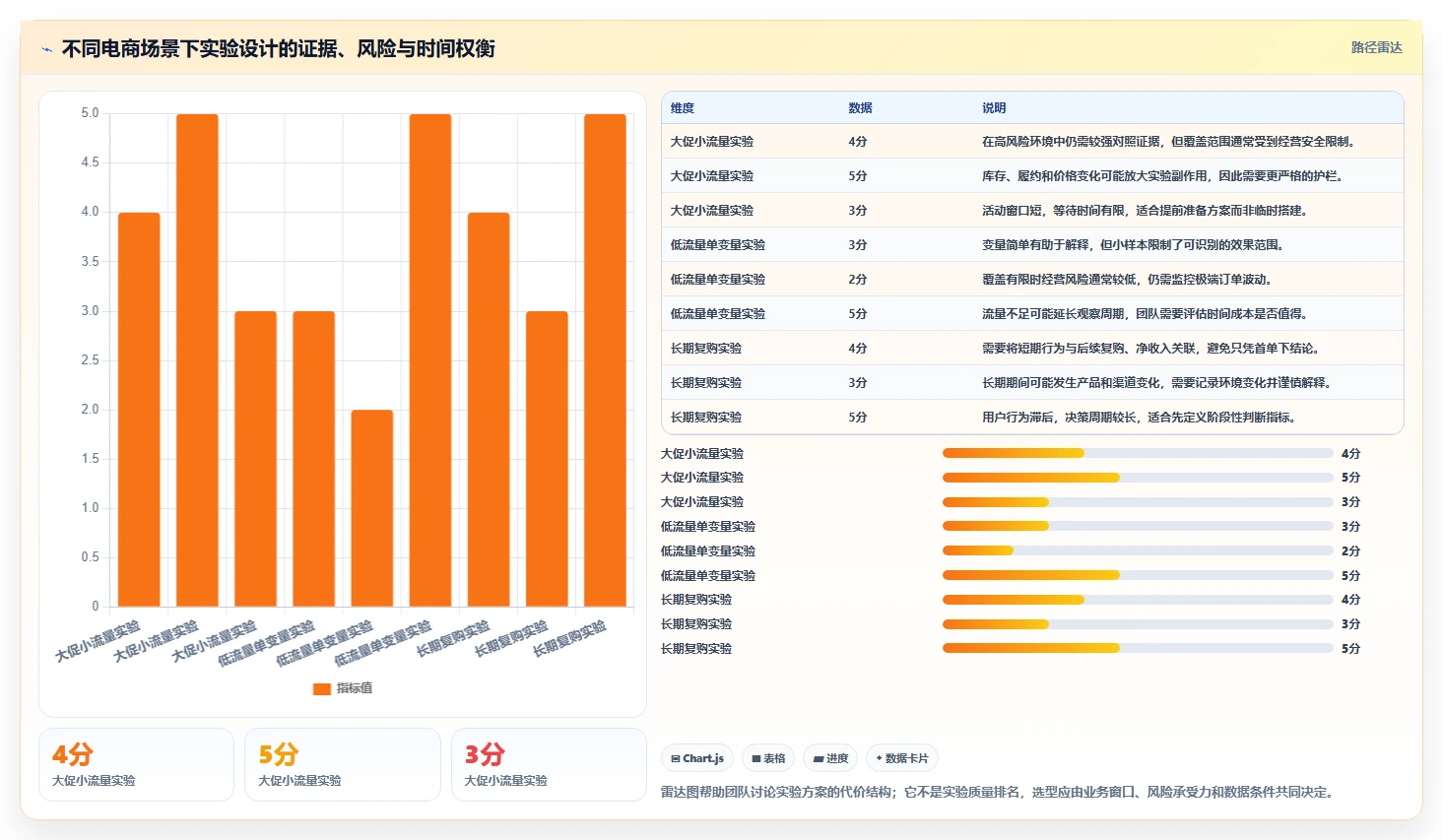Viewport: 1443px width, 840px height.
Task: Click the orange 指标值 legend swatch
Action: 321,688
